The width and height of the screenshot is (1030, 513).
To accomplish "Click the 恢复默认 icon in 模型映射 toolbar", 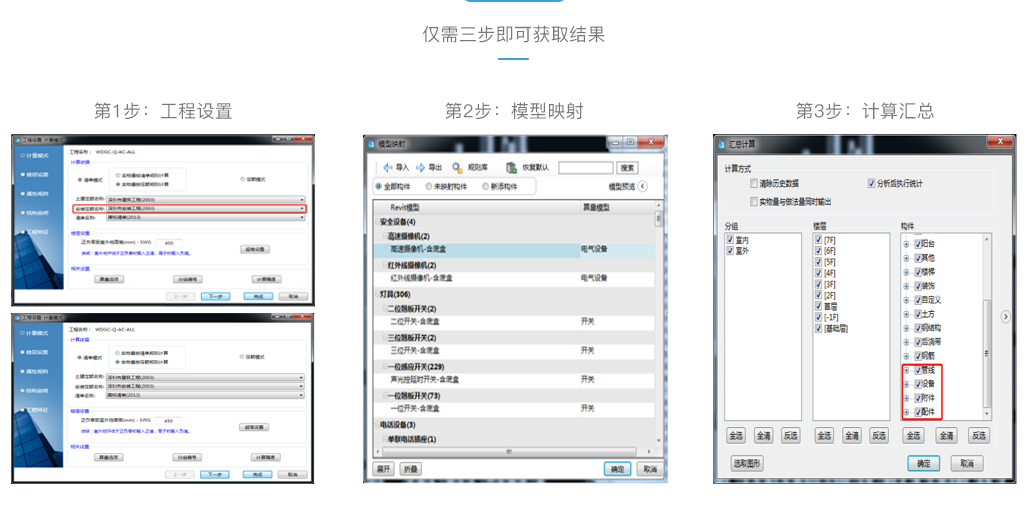I will [x=510, y=167].
